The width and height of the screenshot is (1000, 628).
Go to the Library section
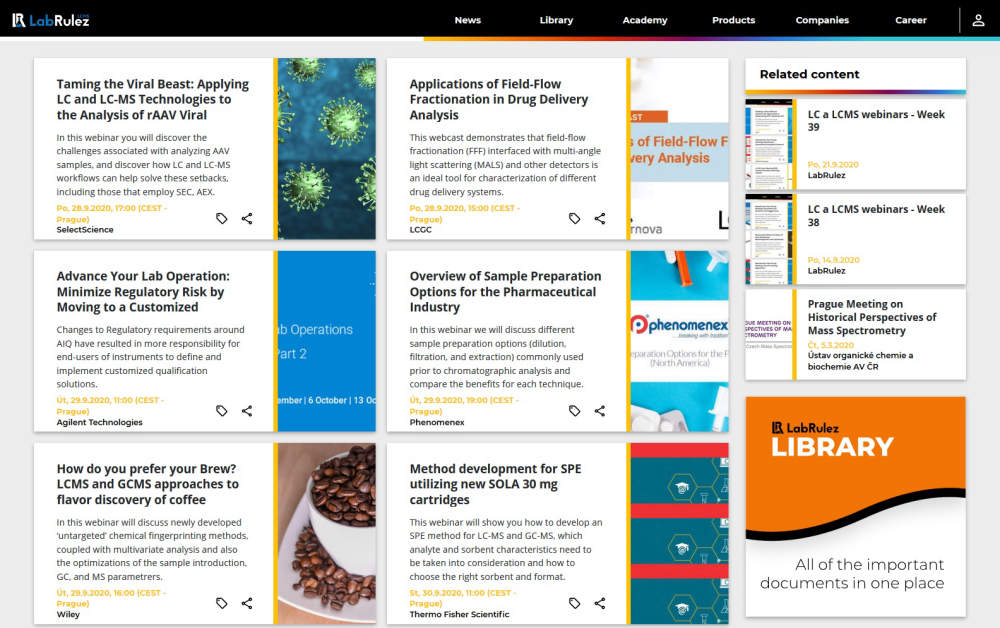point(556,20)
